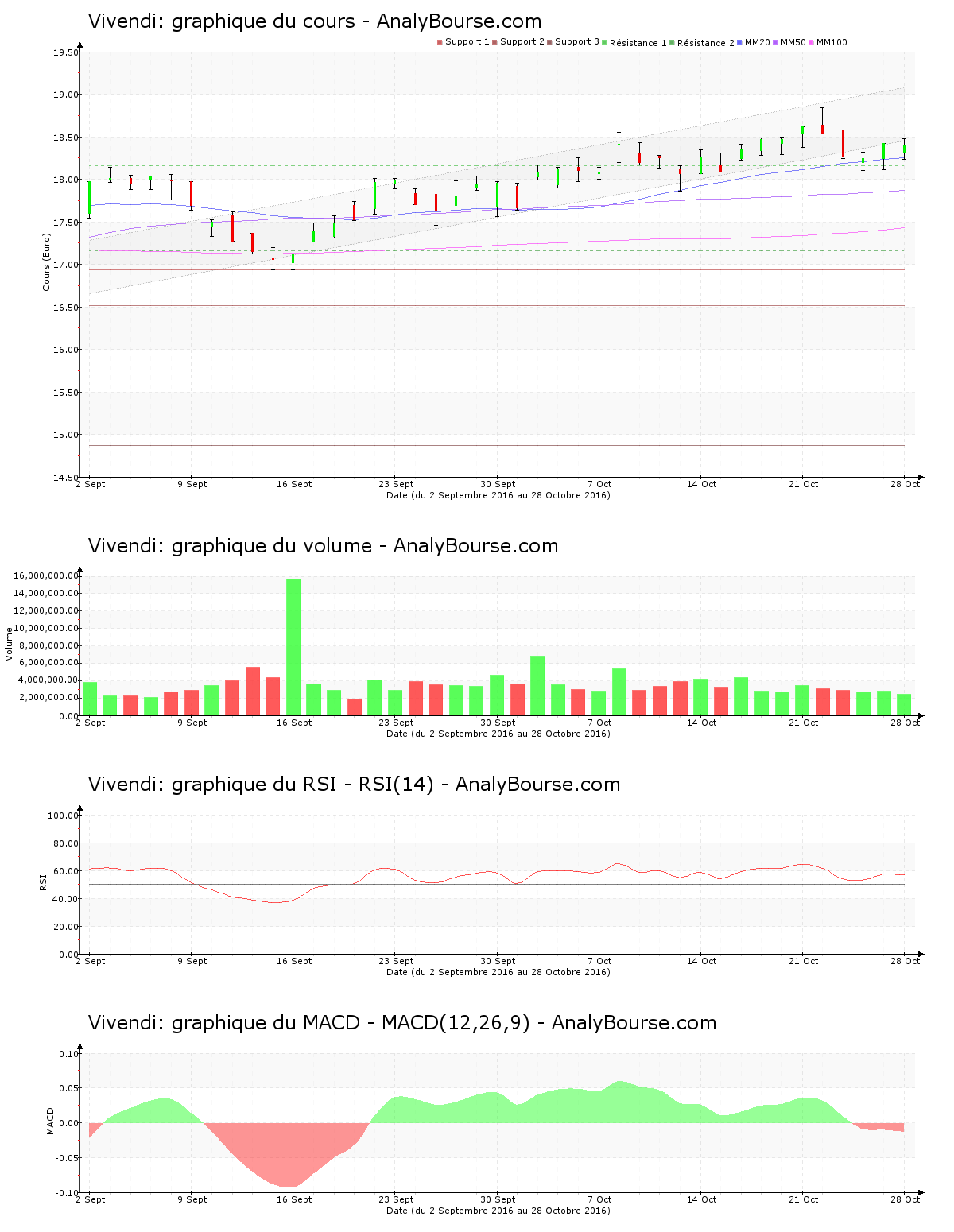Click the pink MM100 legend swatch

coord(811,42)
